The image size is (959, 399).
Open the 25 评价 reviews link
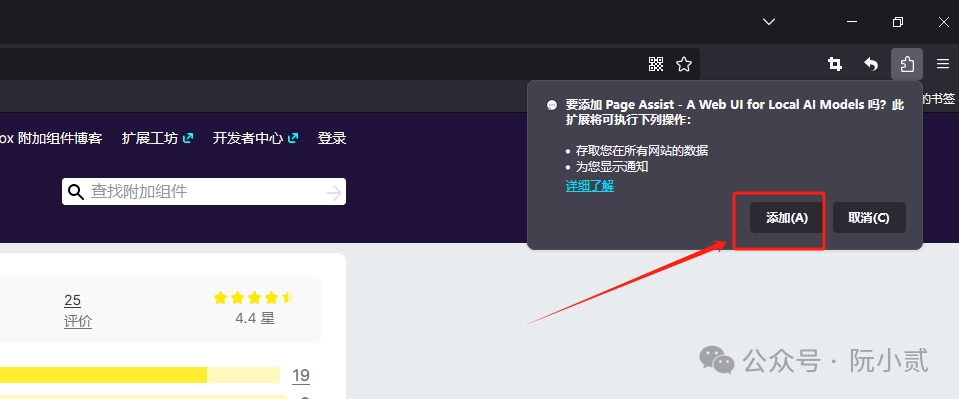tap(78, 311)
